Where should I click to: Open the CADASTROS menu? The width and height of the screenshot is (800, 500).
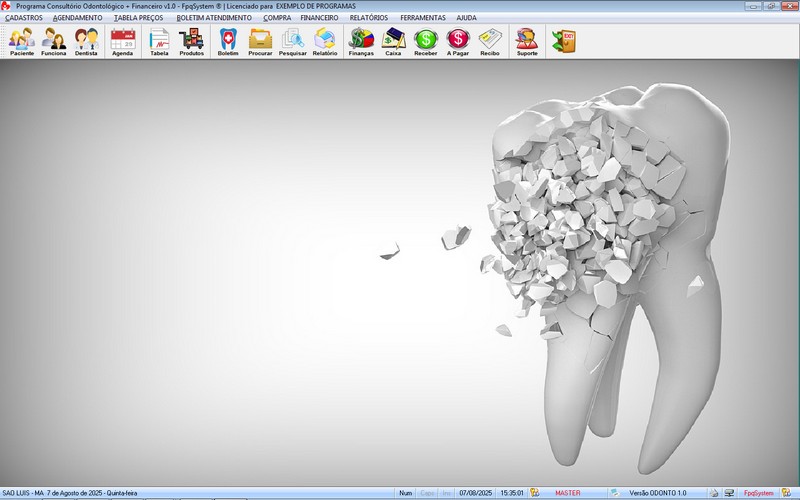tap(24, 18)
